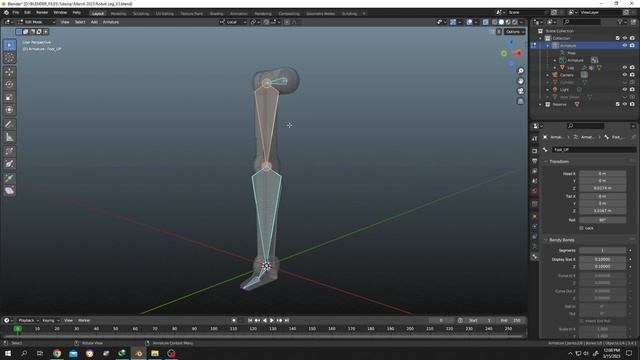This screenshot has height=360, width=640.
Task: Expand the Armature object in outliner
Action: pos(548,46)
